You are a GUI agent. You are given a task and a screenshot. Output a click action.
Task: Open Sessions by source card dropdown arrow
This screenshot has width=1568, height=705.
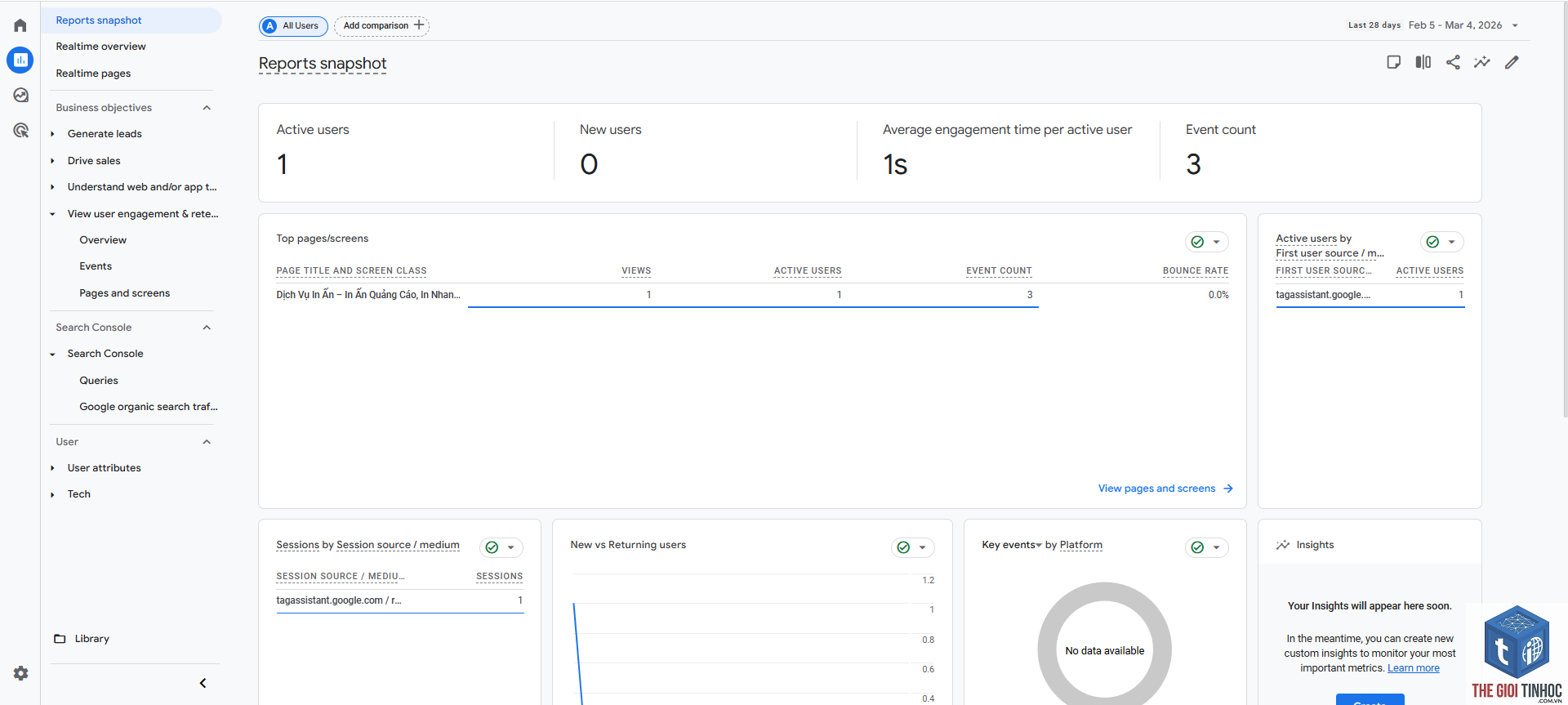[x=510, y=547]
